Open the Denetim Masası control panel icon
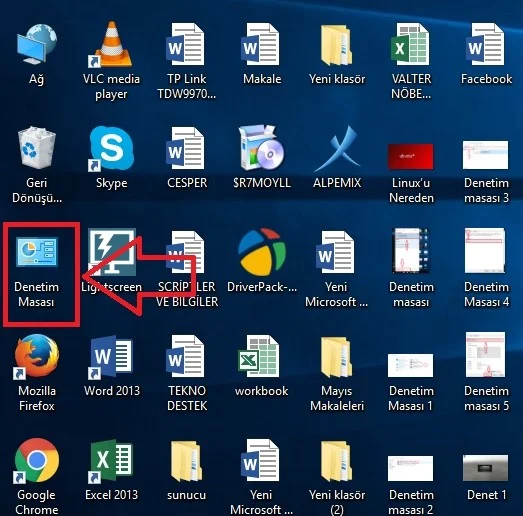 [x=37, y=252]
